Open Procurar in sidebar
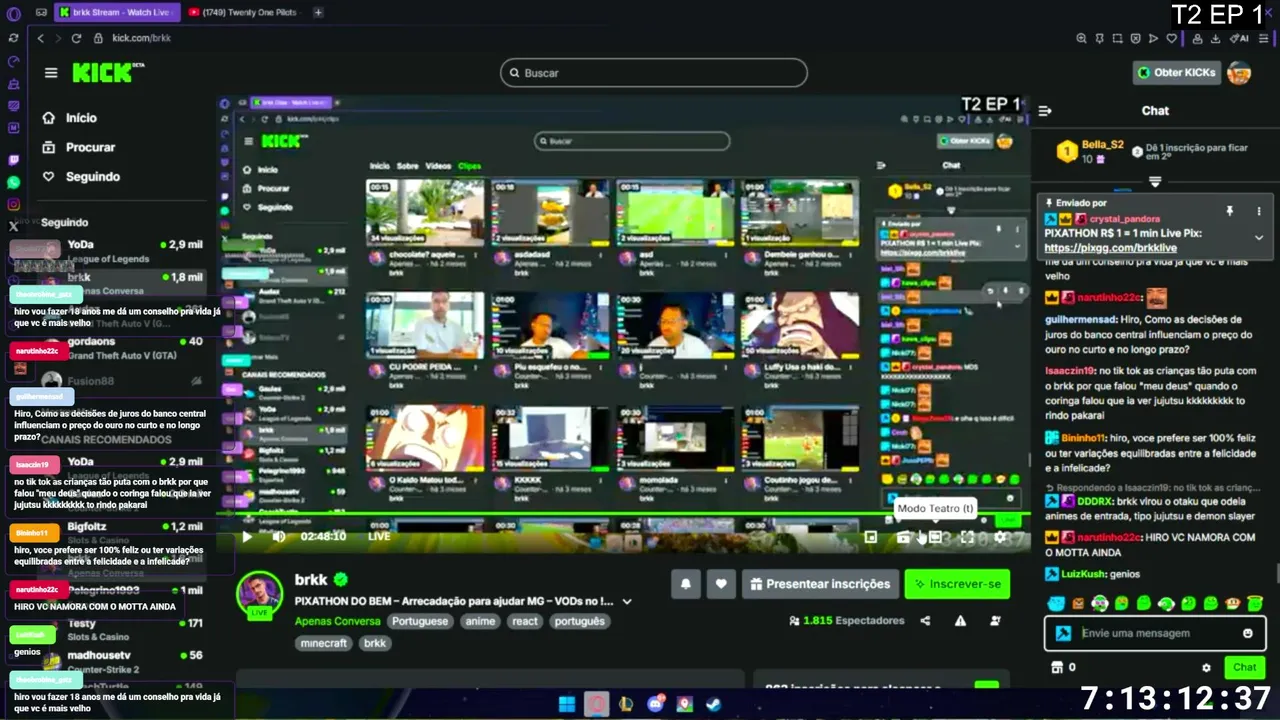Screen dimensions: 1280x720 (x=79, y=147)
